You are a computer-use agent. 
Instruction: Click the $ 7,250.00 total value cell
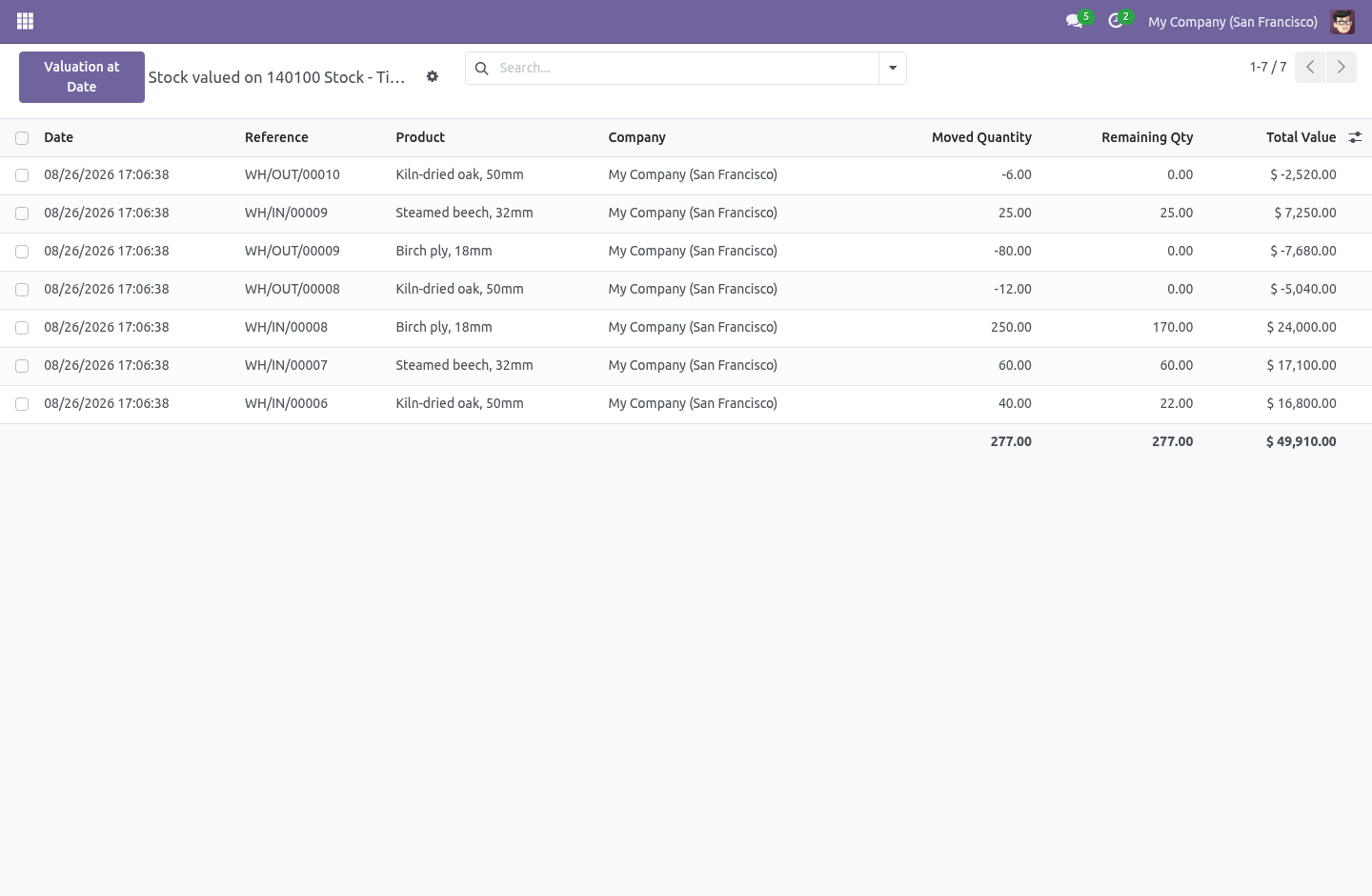(x=1305, y=213)
